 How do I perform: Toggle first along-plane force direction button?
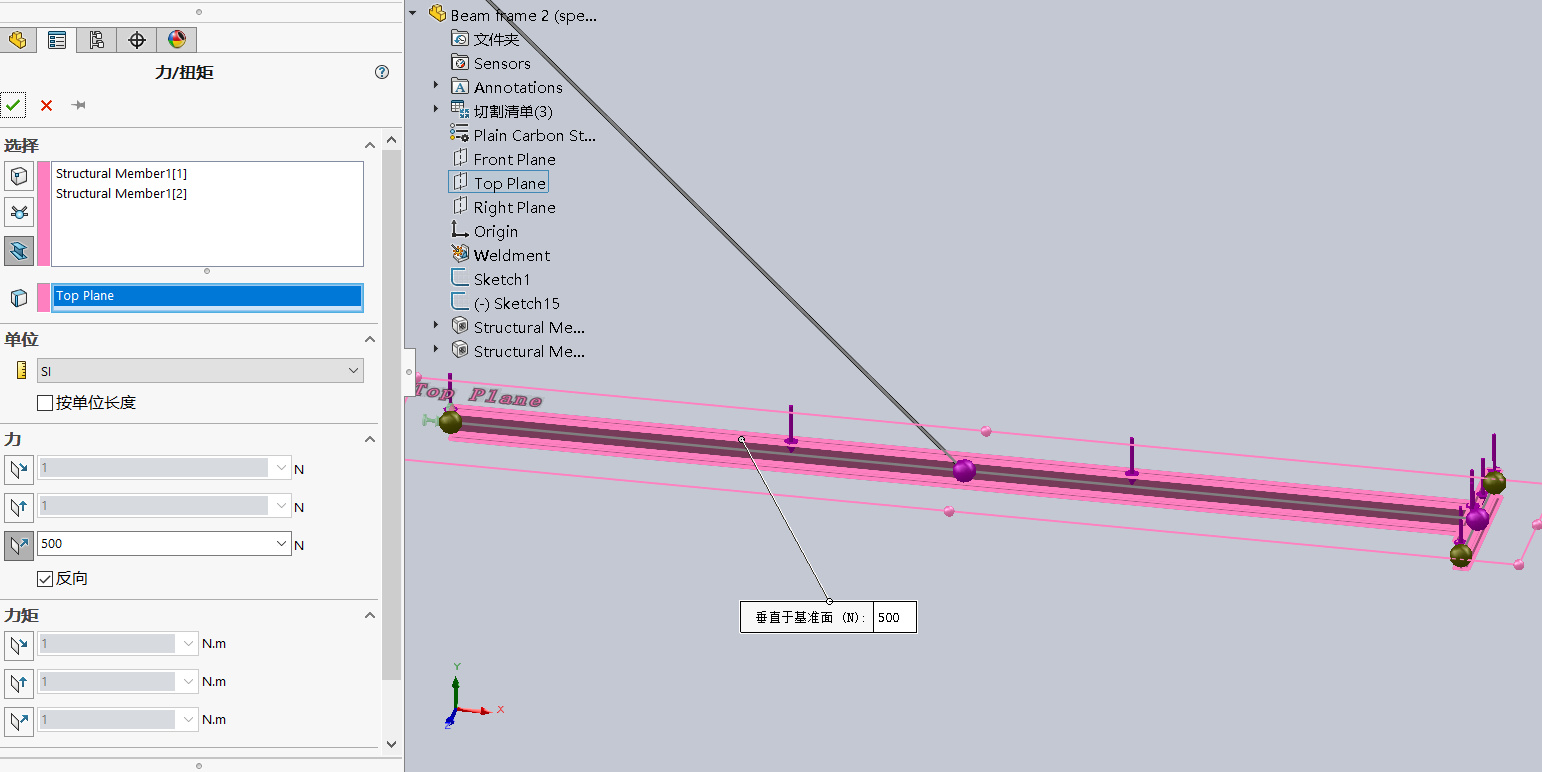point(19,469)
